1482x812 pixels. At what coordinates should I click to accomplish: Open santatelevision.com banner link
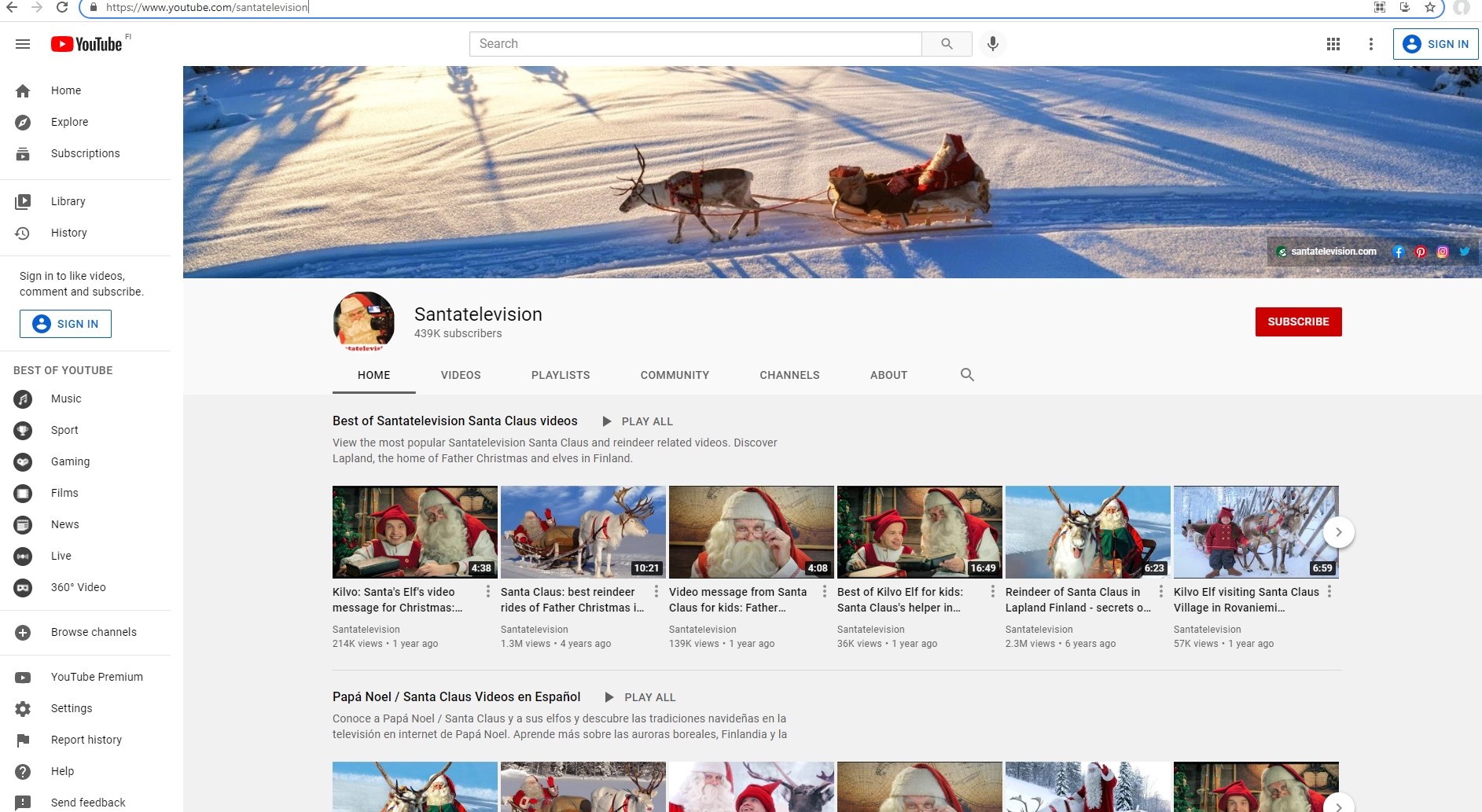click(1326, 252)
